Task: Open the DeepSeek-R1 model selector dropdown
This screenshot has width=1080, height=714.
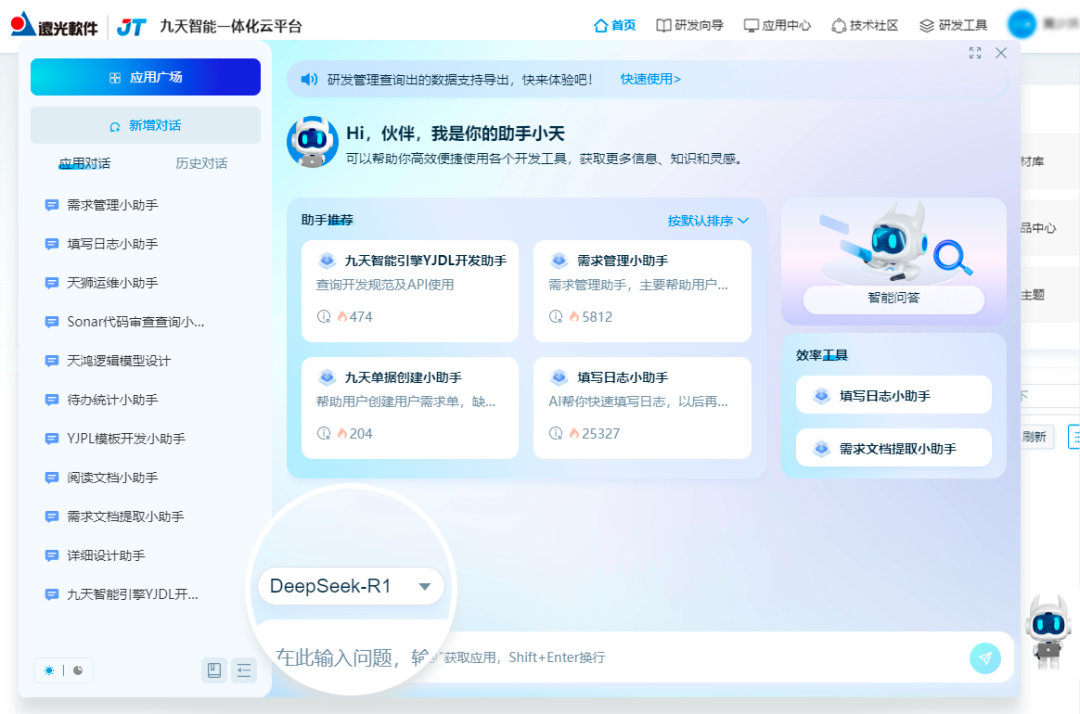Action: tap(351, 587)
